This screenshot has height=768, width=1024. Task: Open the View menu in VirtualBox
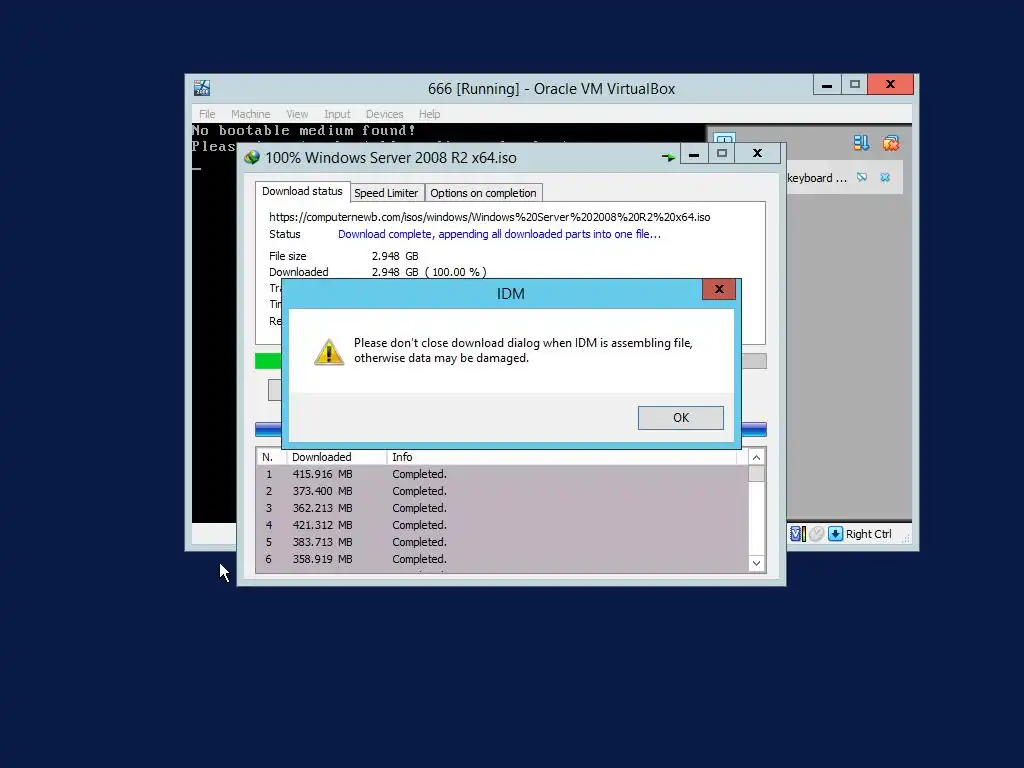297,114
